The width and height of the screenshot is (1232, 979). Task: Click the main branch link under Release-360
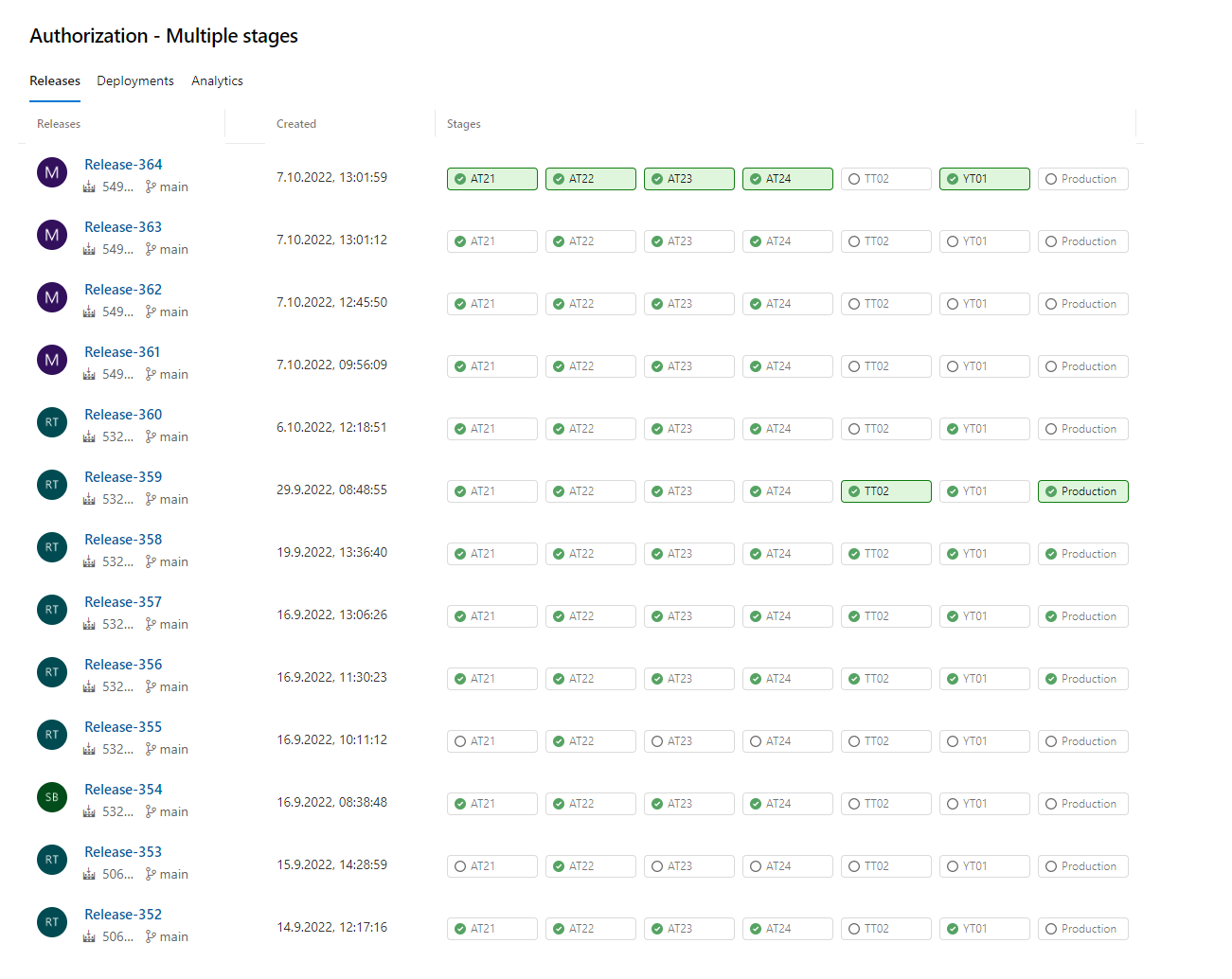(x=173, y=436)
